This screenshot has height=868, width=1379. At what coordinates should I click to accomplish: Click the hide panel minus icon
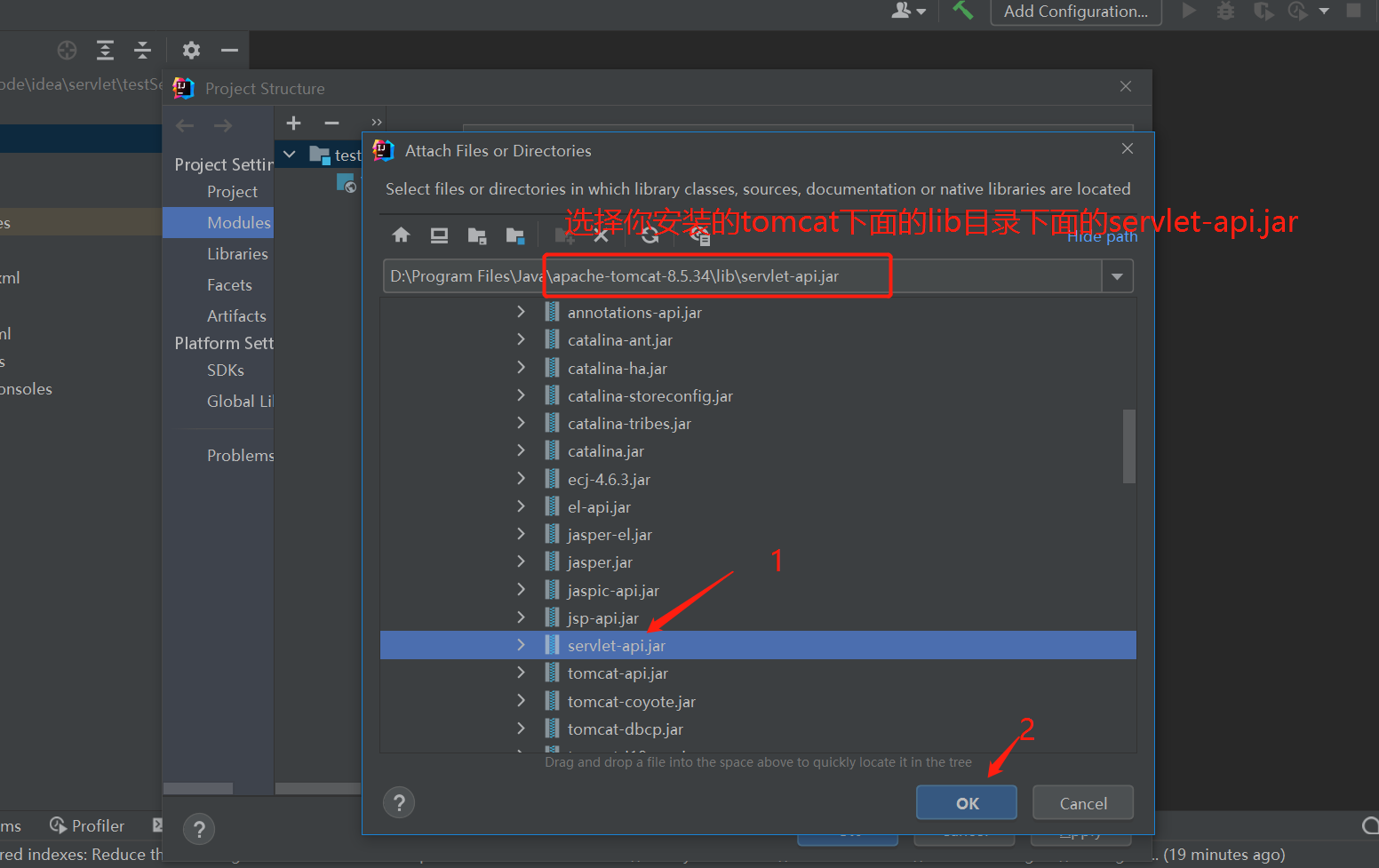tap(229, 50)
